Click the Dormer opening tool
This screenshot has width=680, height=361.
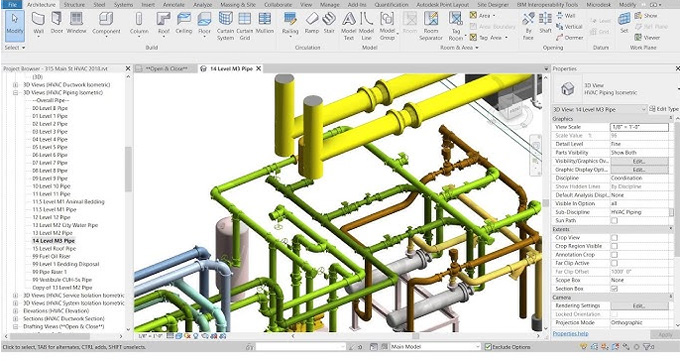tap(569, 38)
